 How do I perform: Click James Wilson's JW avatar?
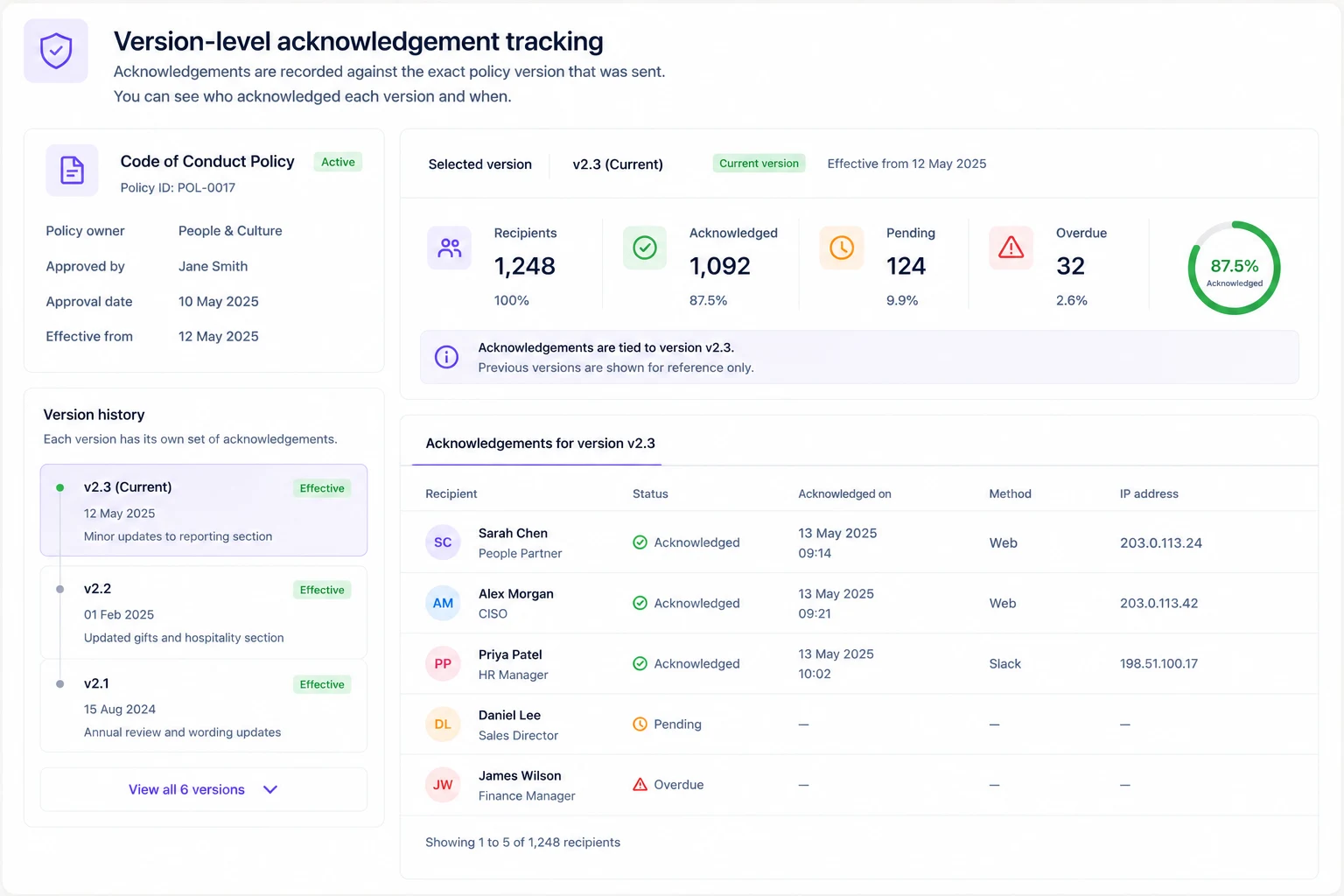tap(443, 785)
